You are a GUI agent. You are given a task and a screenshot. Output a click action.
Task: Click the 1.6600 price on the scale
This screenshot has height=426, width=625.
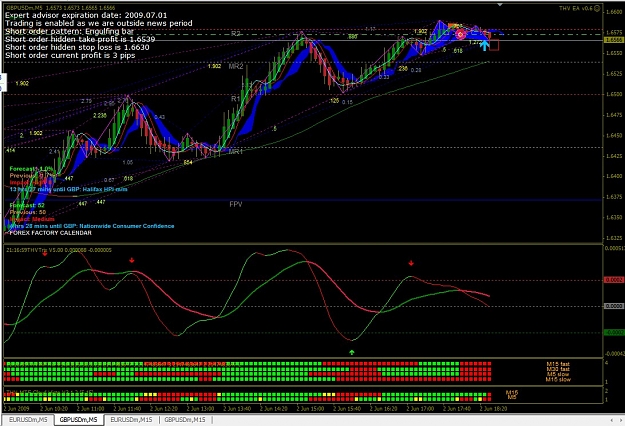(614, 12)
